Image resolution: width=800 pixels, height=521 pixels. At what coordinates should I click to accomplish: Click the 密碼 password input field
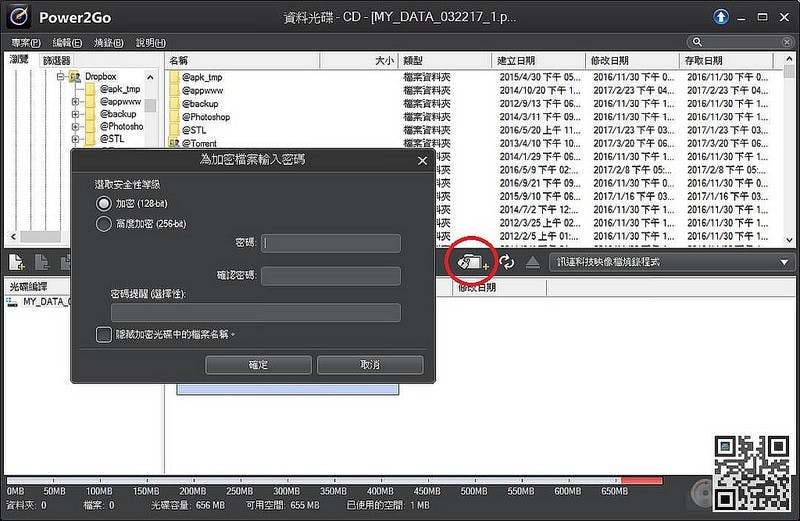(331, 243)
